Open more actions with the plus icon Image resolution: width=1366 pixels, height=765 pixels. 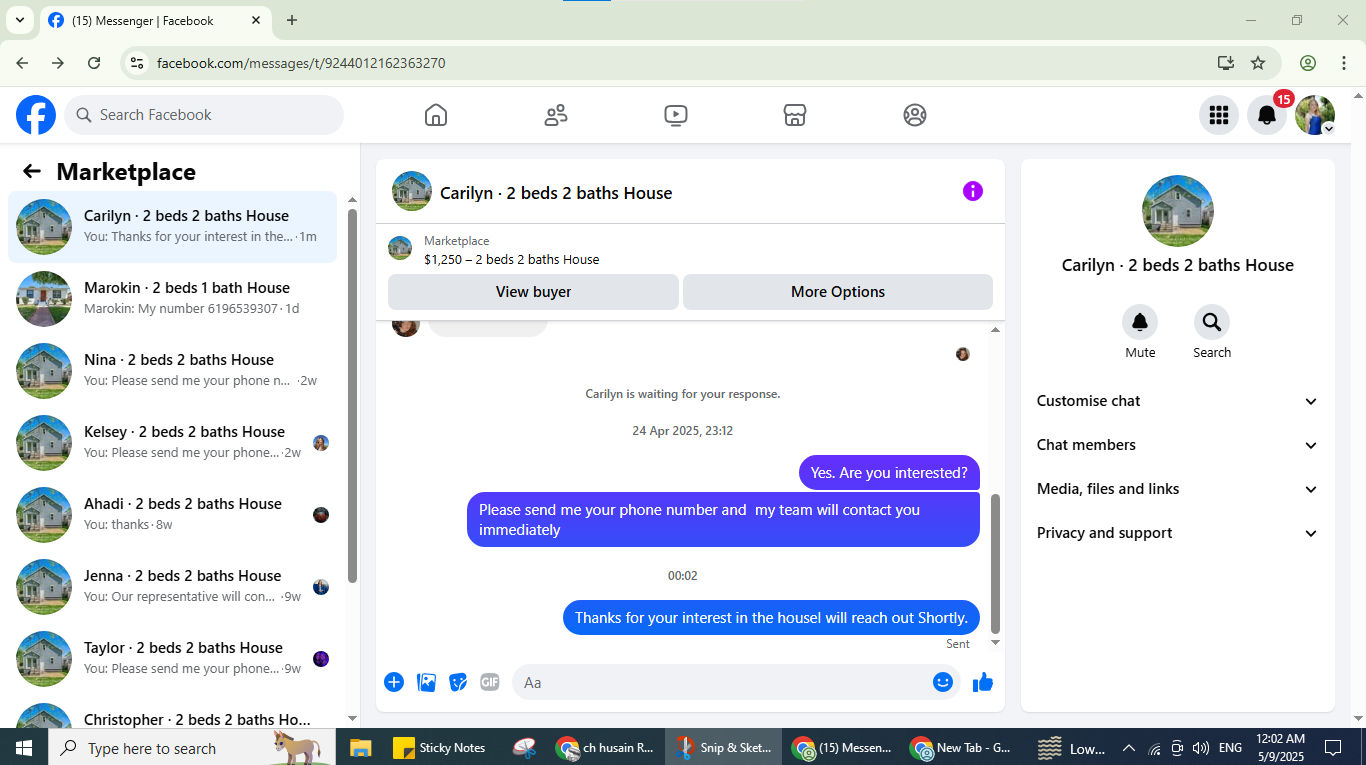tap(394, 682)
